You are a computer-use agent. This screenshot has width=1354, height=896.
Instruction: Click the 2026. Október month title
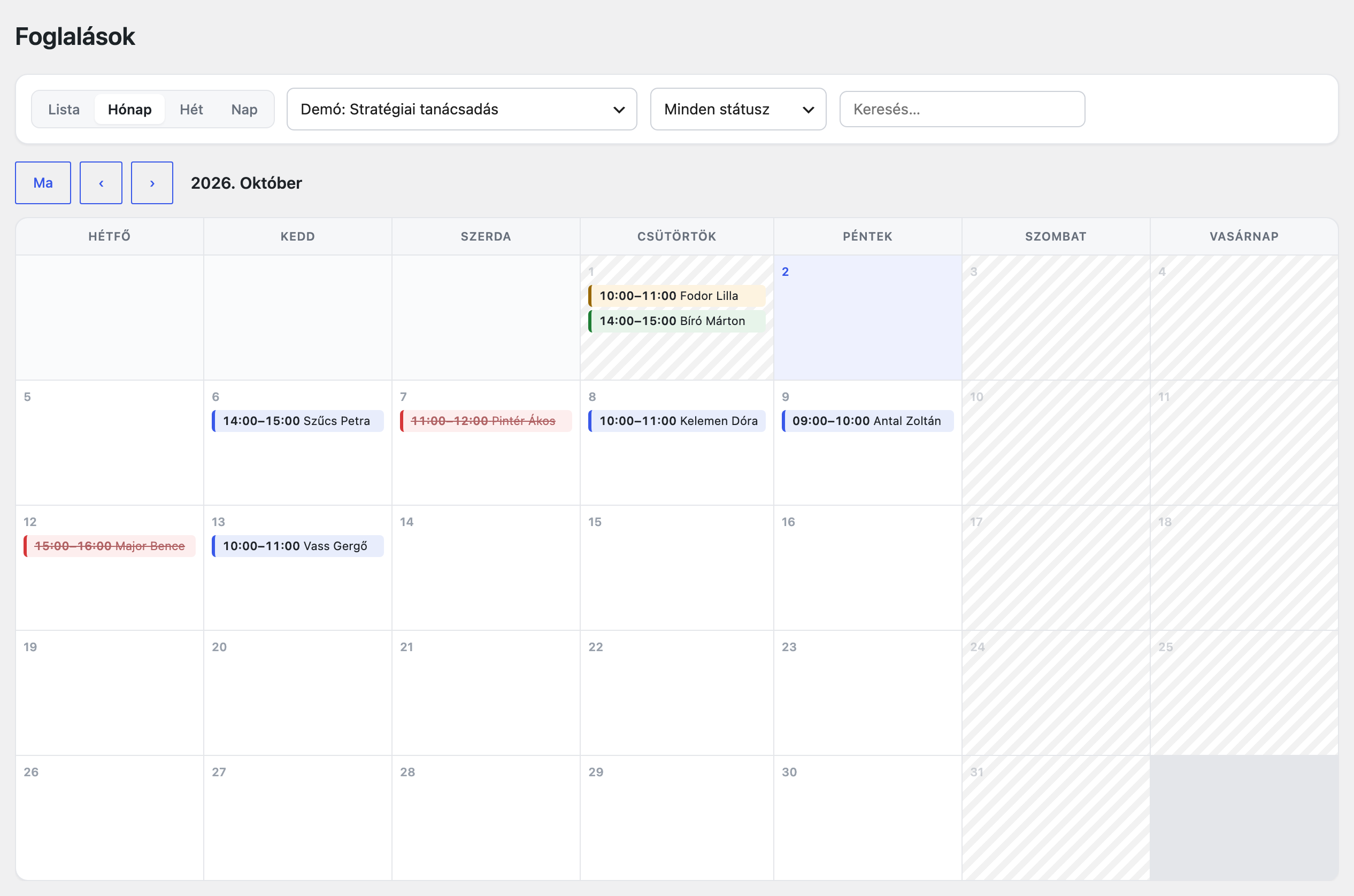click(x=247, y=183)
